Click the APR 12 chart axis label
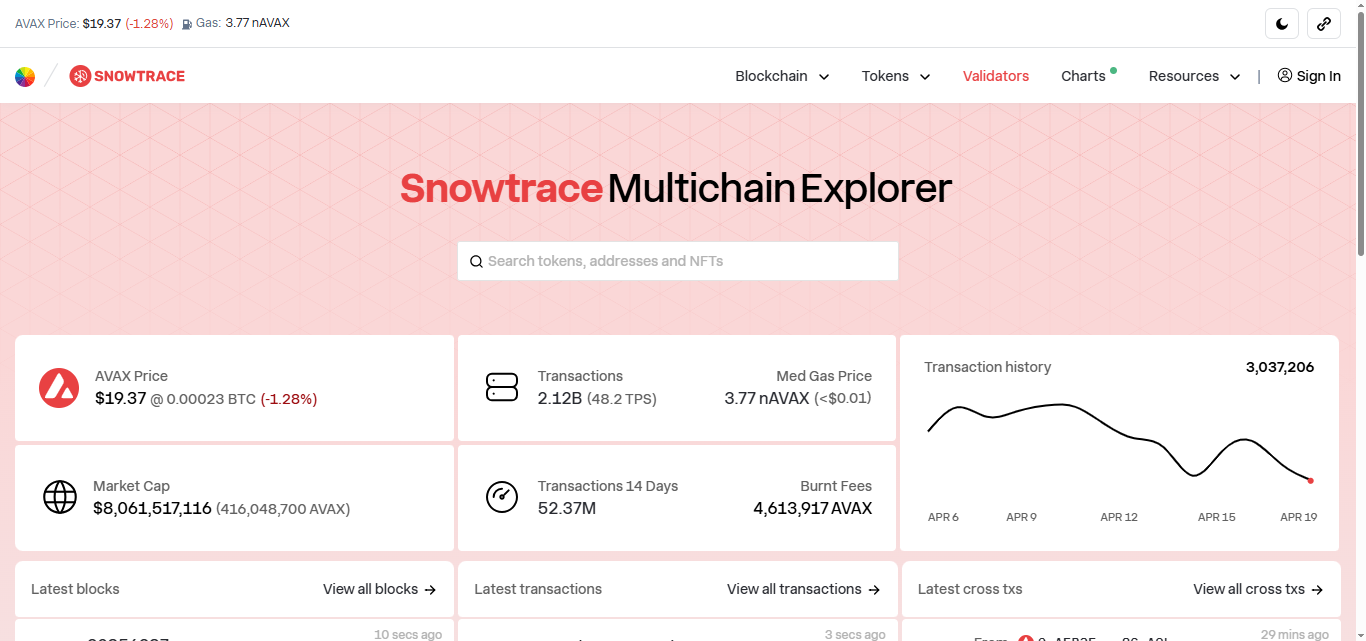Image resolution: width=1366 pixels, height=641 pixels. 1119,517
